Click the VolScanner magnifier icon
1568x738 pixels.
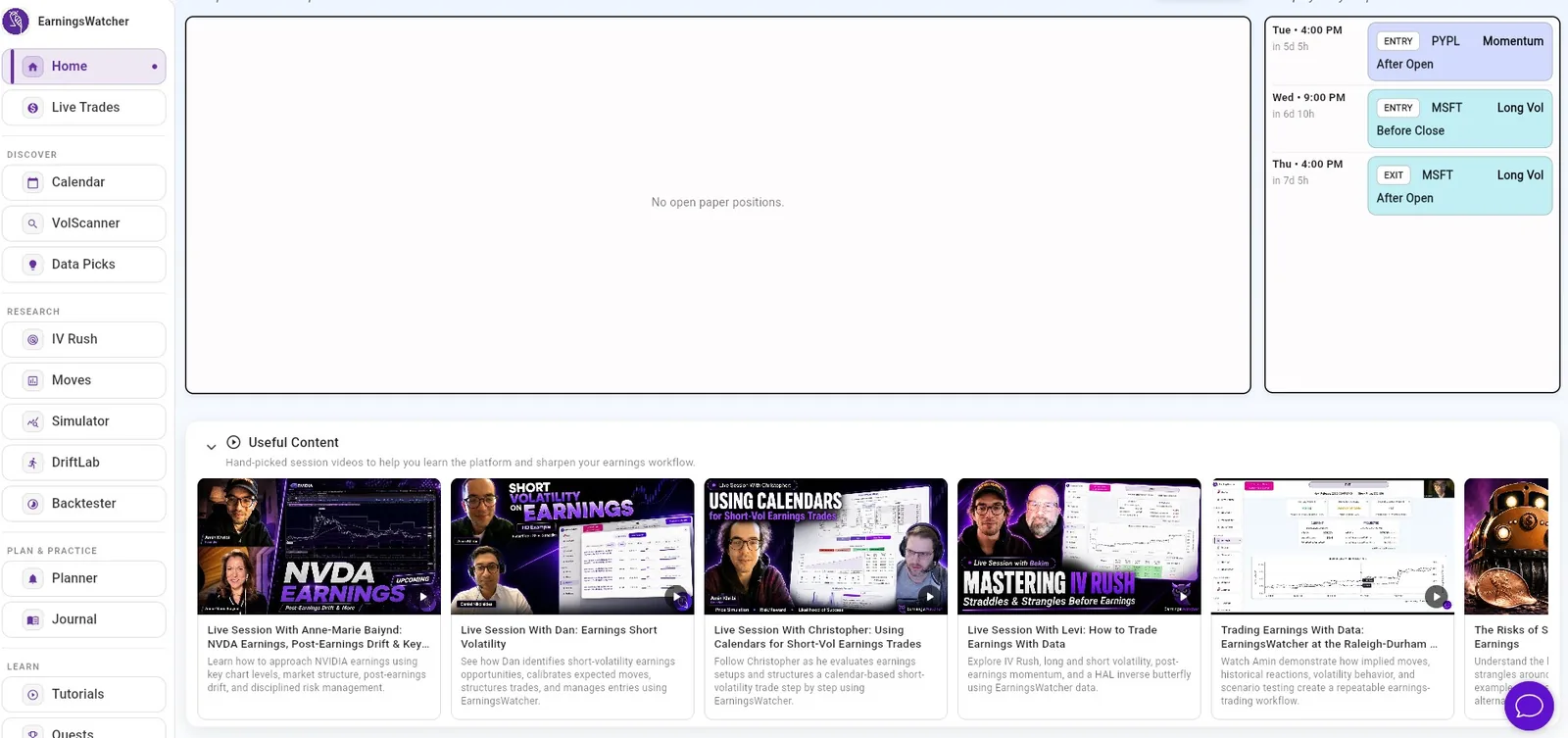click(x=33, y=223)
